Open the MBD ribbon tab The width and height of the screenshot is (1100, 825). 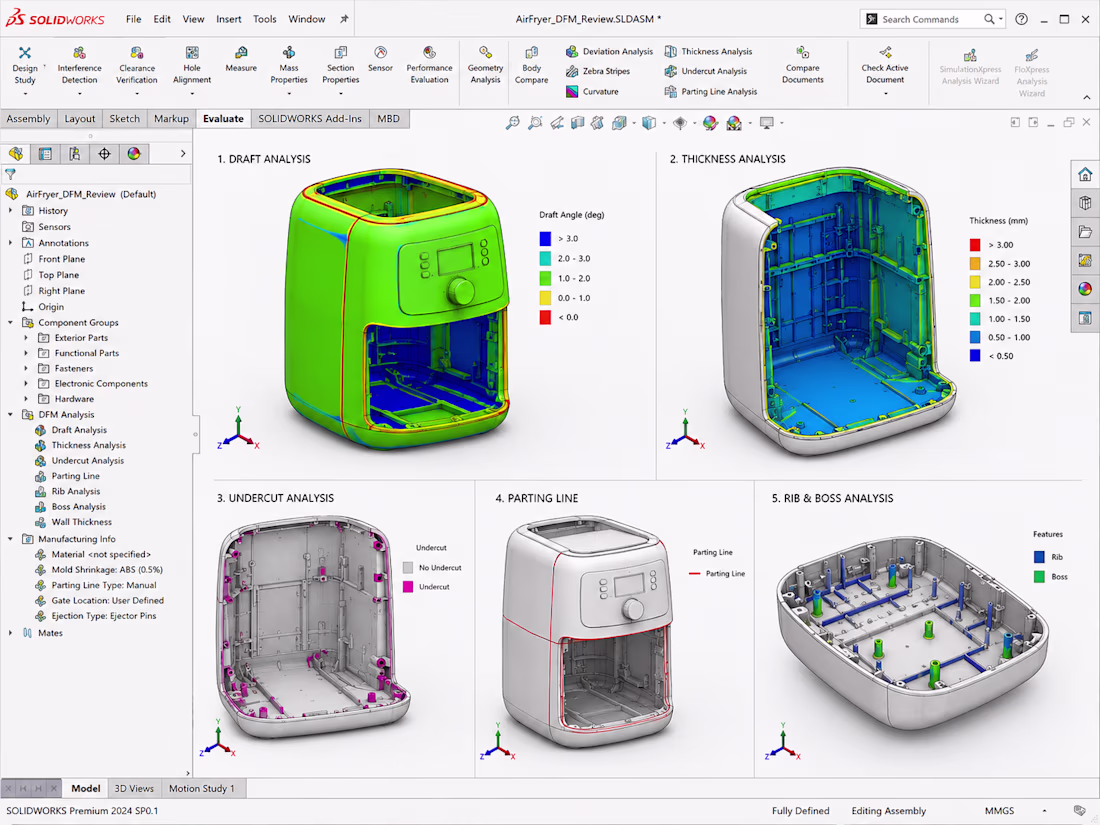click(388, 119)
